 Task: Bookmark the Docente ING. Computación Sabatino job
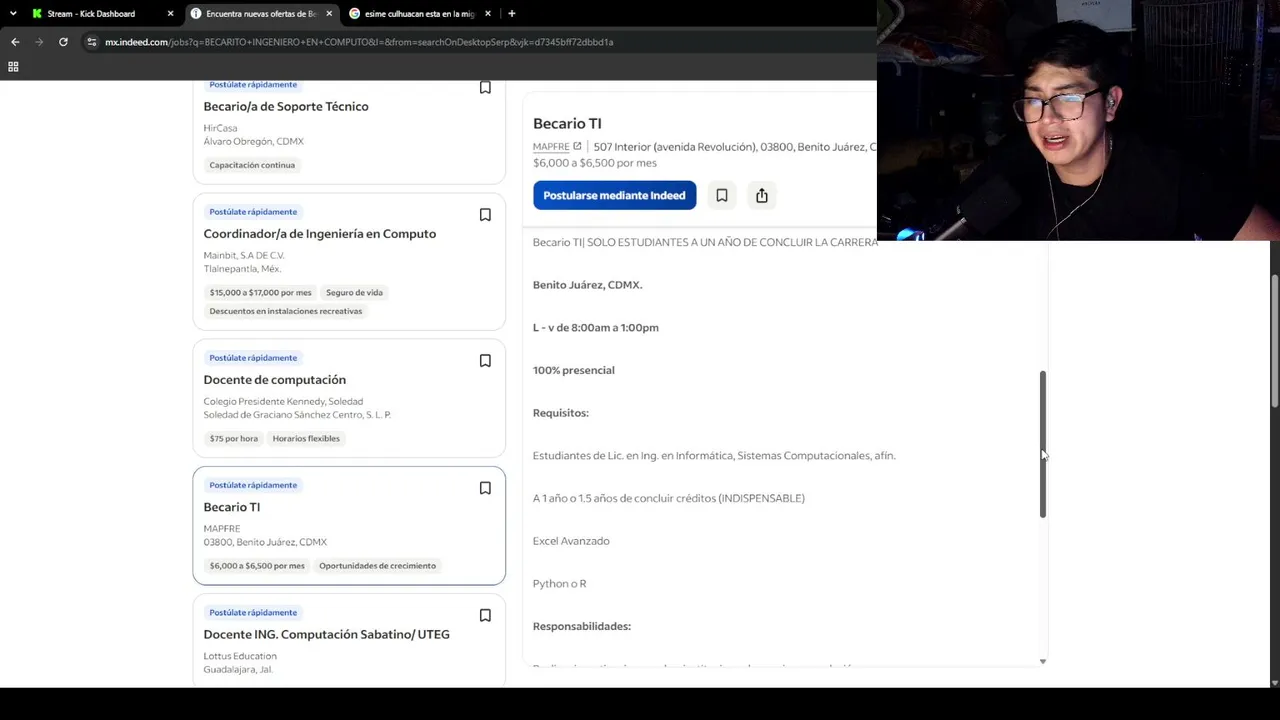tap(485, 615)
